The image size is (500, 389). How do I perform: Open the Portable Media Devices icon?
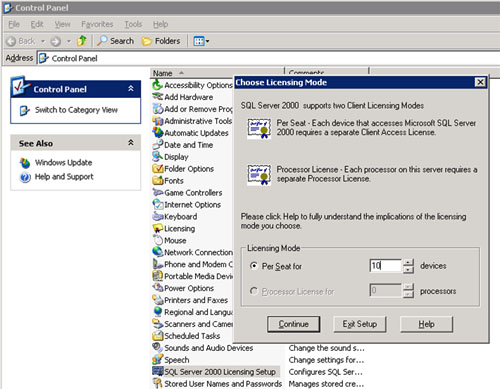point(157,276)
